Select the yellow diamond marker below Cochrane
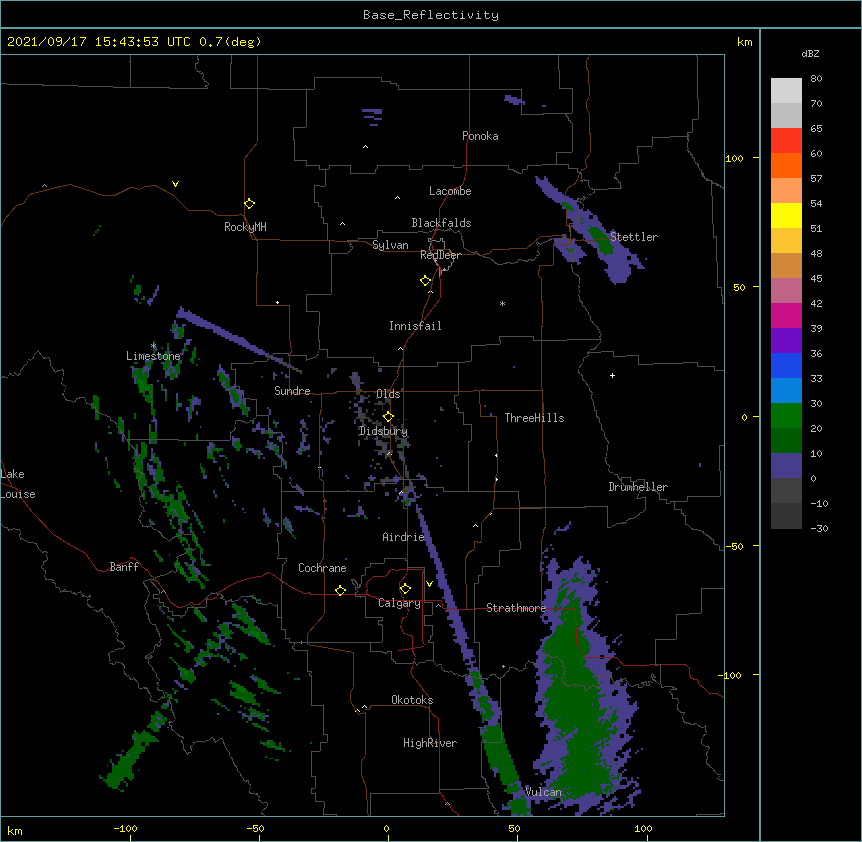The image size is (862, 842). coord(340,590)
